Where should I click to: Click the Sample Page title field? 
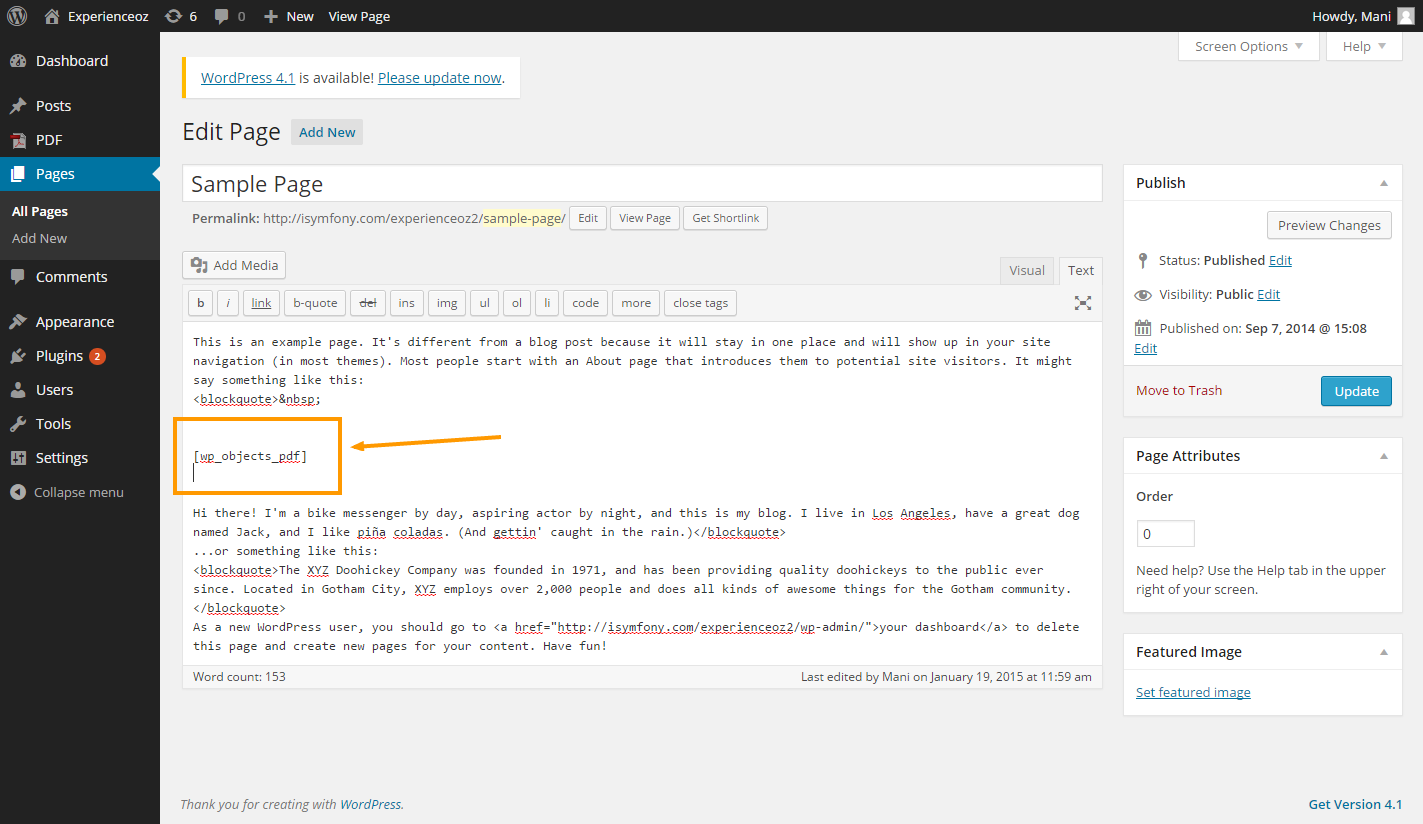point(642,184)
